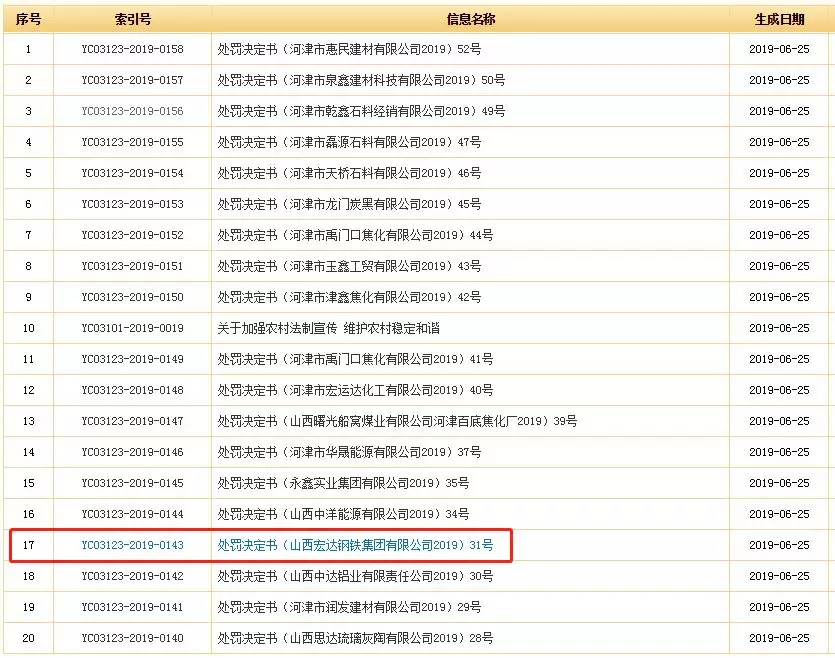Viewport: 835px width, 658px height.
Task: Click index number YC03123-2019-0147
Action: pos(133,421)
